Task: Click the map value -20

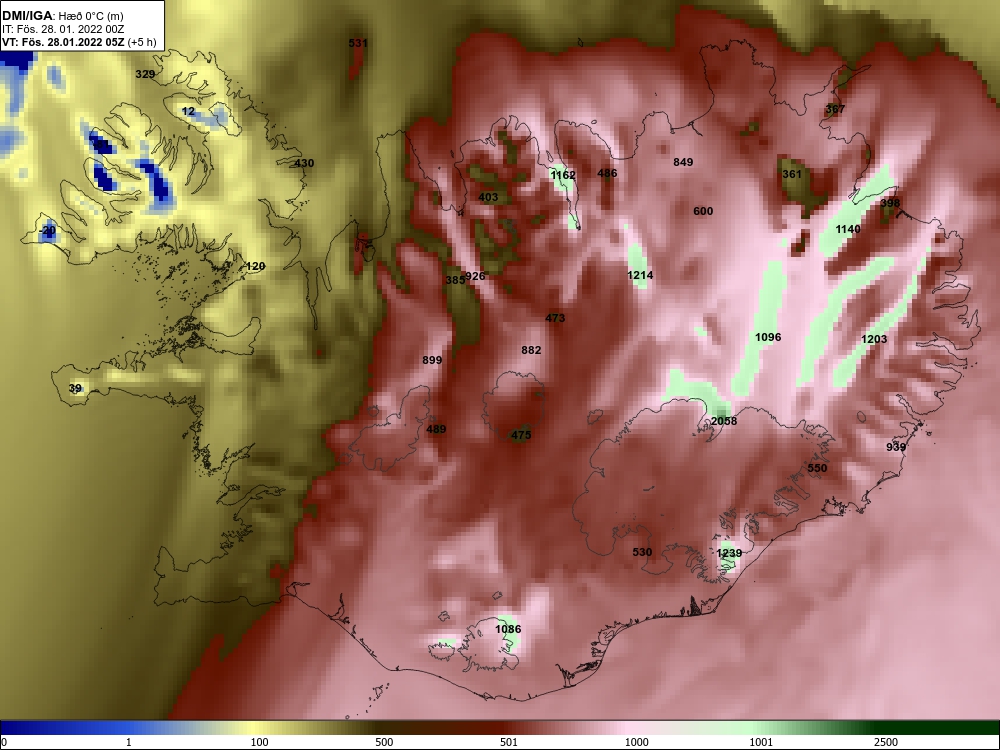Action: (47, 230)
